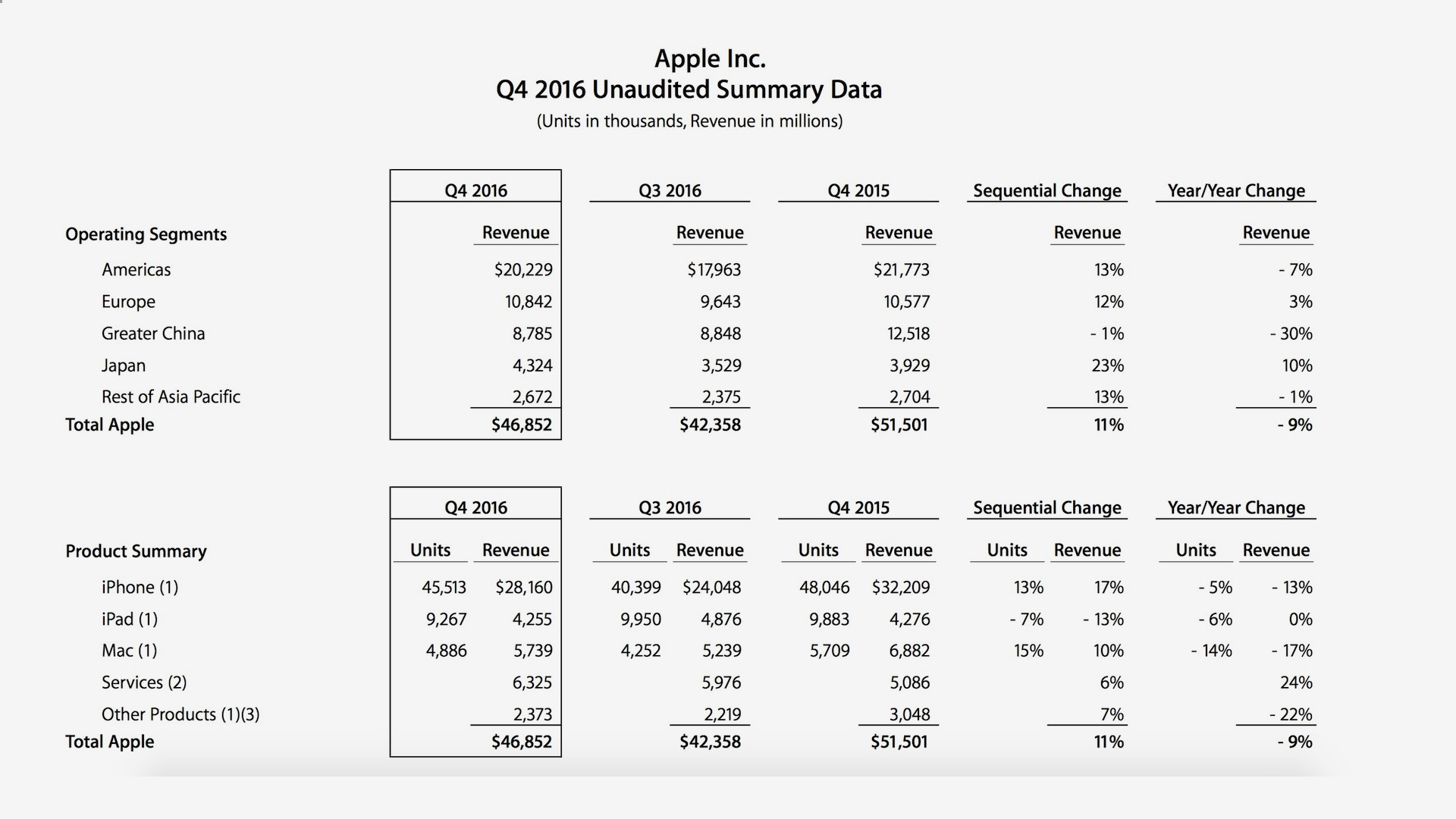Select the "Europe" segment label
1456x819 pixels.
[128, 302]
